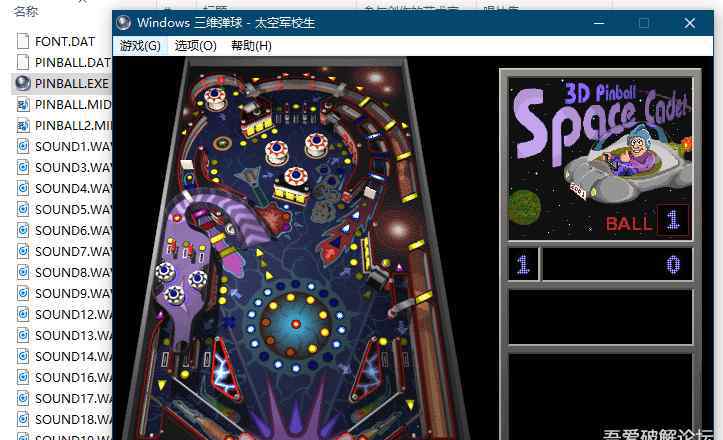Select the SOUND6.WAV file icon

pos(23,230)
